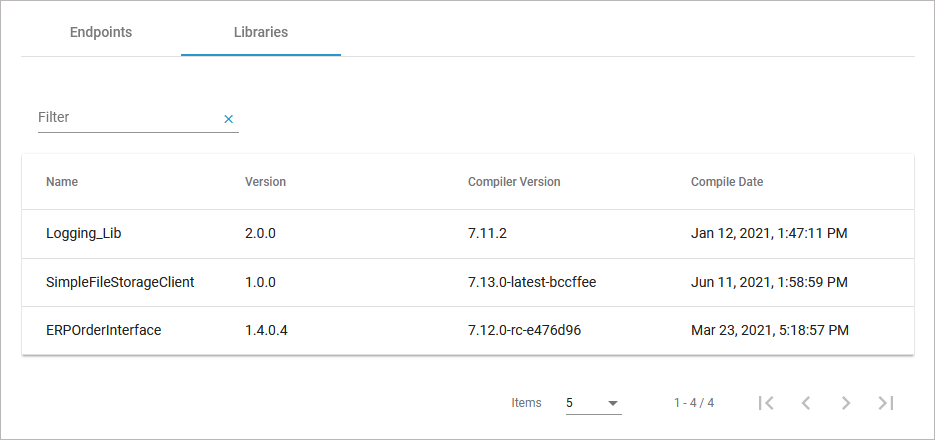Screen dimensions: 935x440
Task: Jump to the last page
Action: [886, 403]
